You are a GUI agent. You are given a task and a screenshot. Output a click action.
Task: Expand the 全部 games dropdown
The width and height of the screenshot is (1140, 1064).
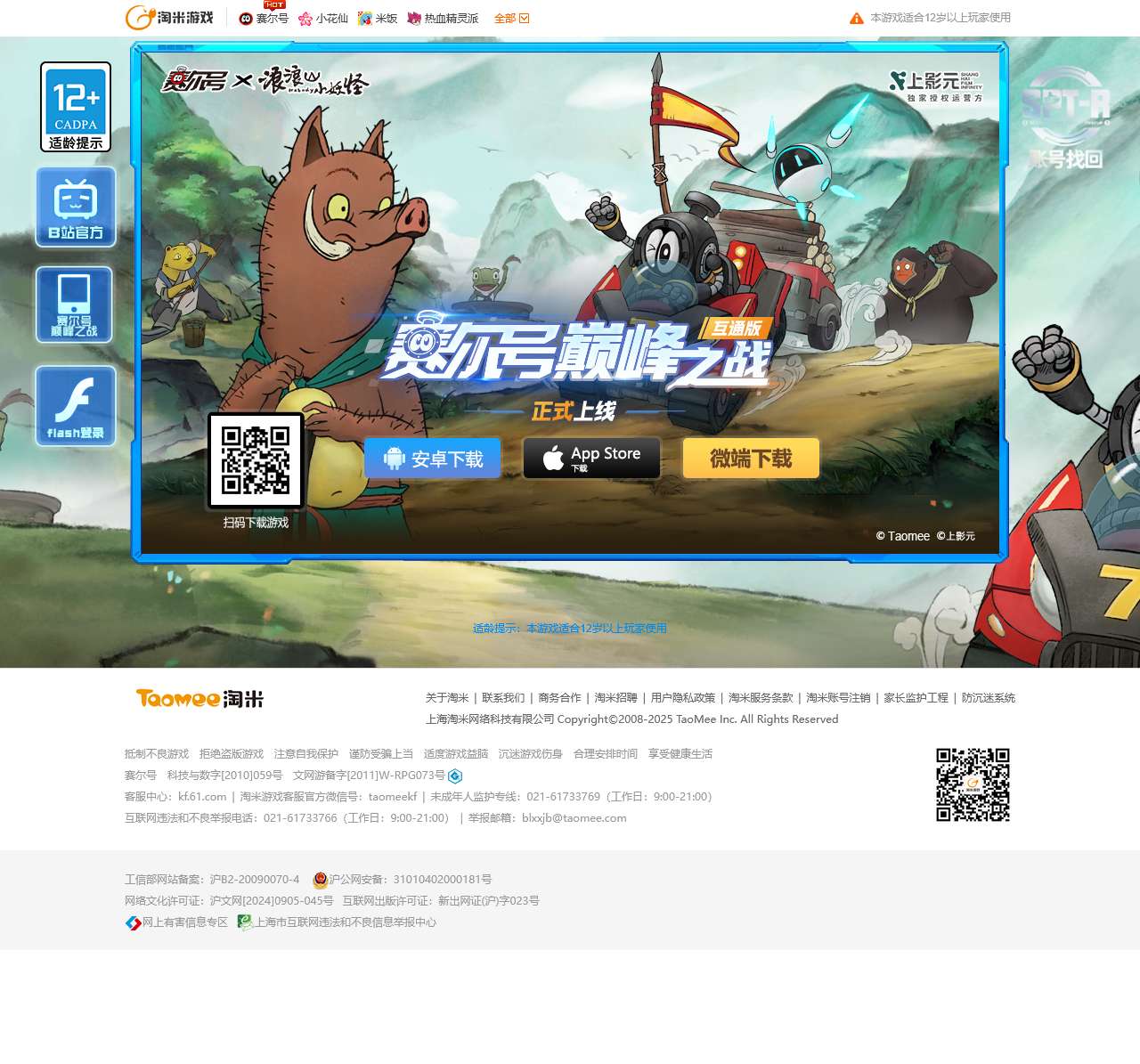[x=511, y=19]
